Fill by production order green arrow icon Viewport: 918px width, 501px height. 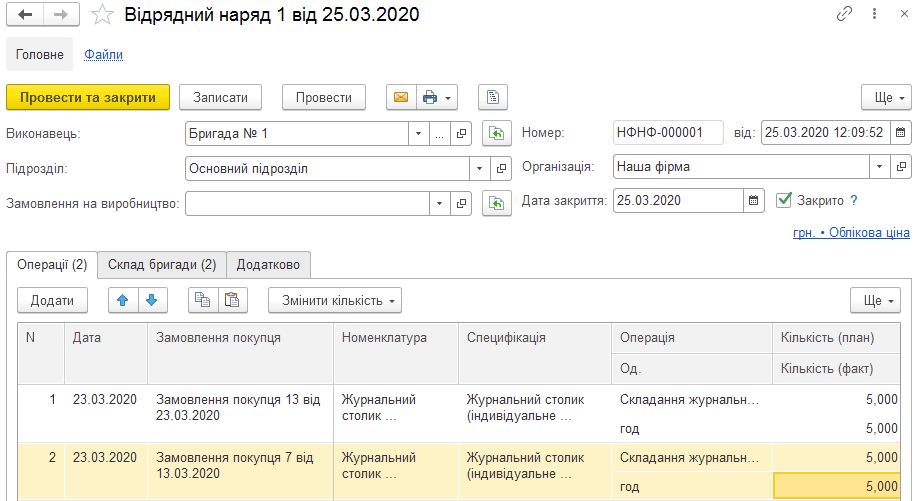point(496,204)
